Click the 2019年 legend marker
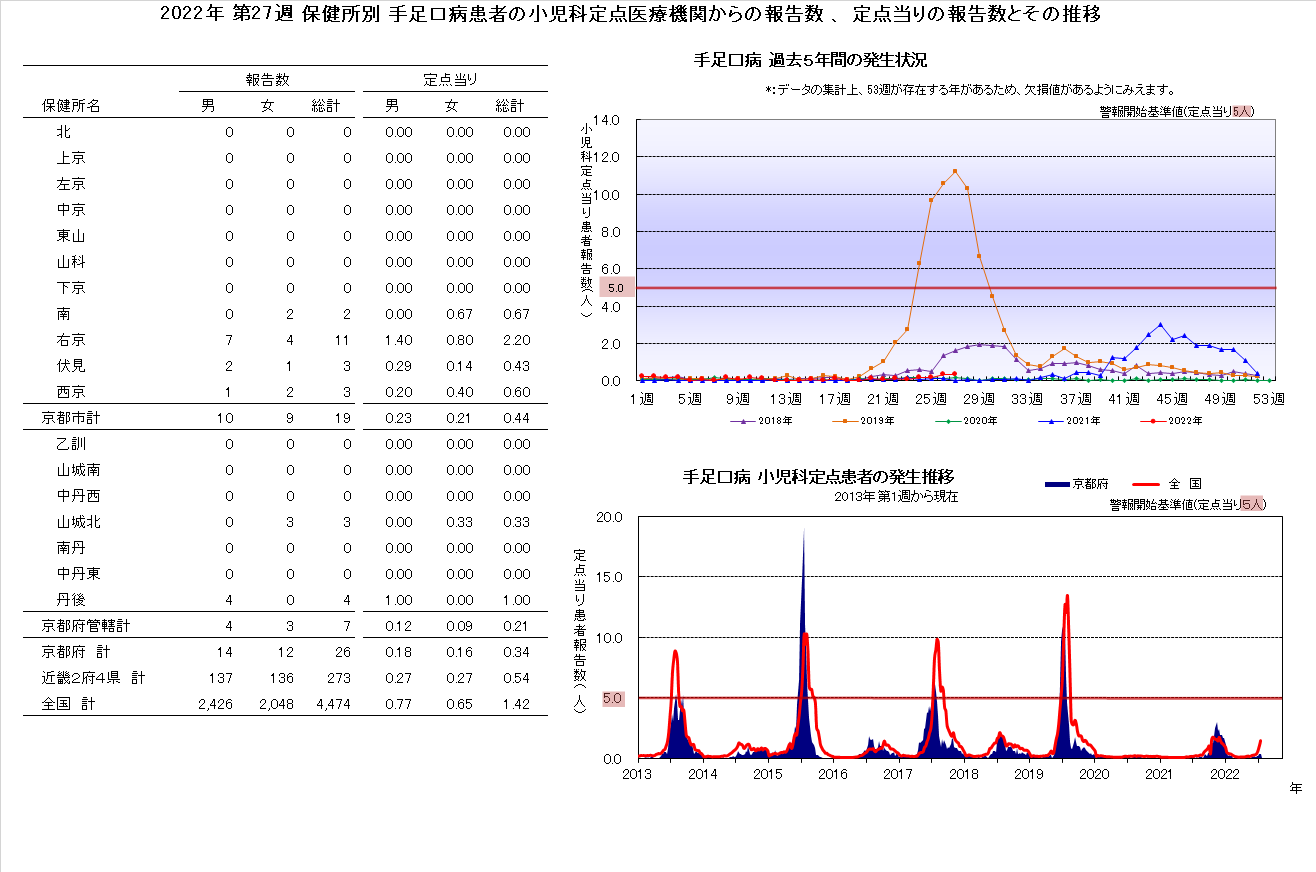Screen dimensions: 1316x872 [847, 421]
